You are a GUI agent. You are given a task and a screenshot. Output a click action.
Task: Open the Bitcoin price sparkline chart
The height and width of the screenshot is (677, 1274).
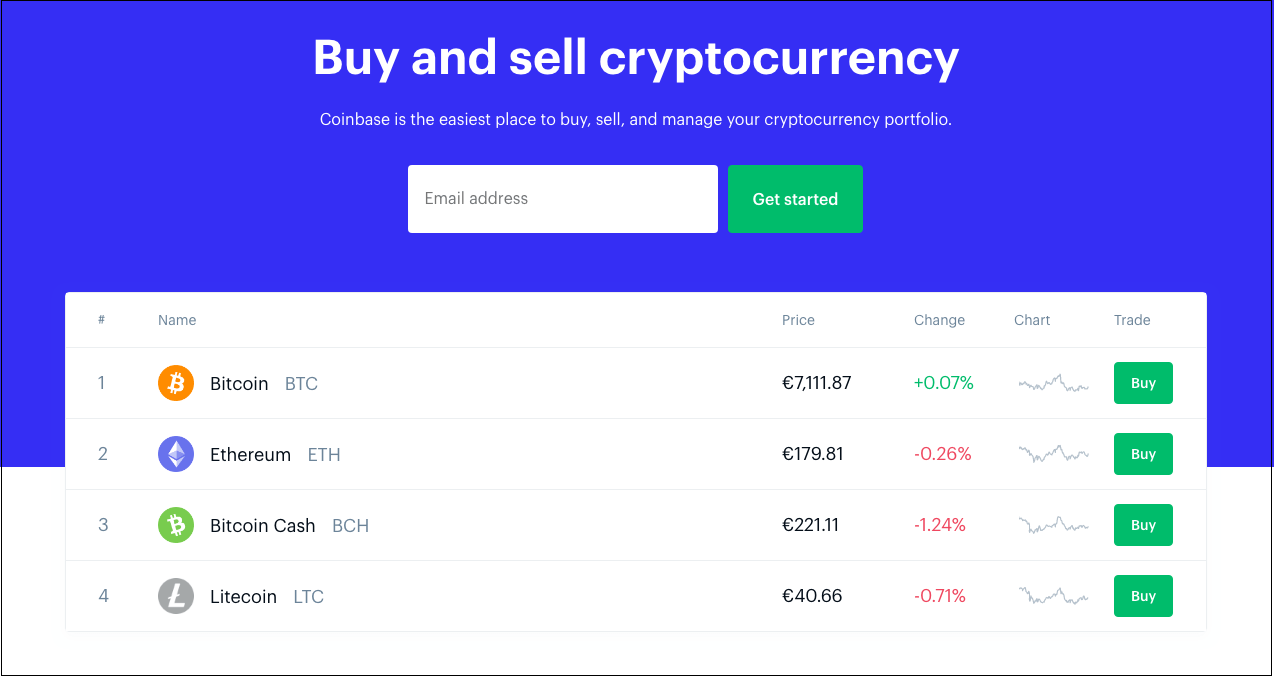click(1053, 383)
